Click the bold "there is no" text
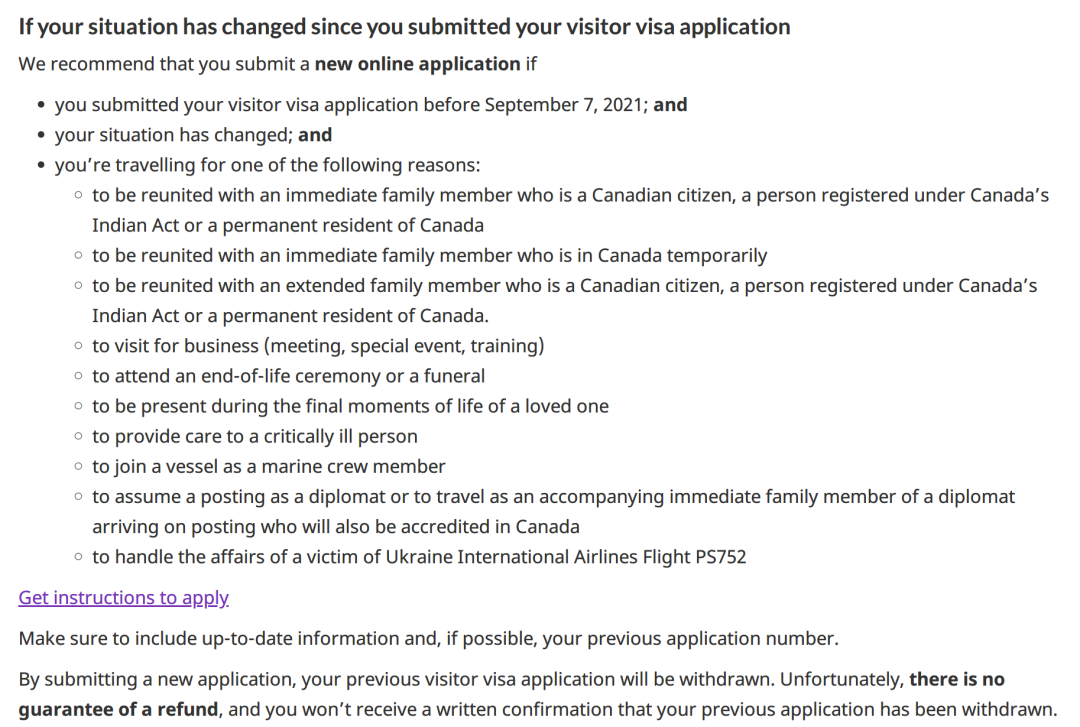 pyautogui.click(x=956, y=680)
